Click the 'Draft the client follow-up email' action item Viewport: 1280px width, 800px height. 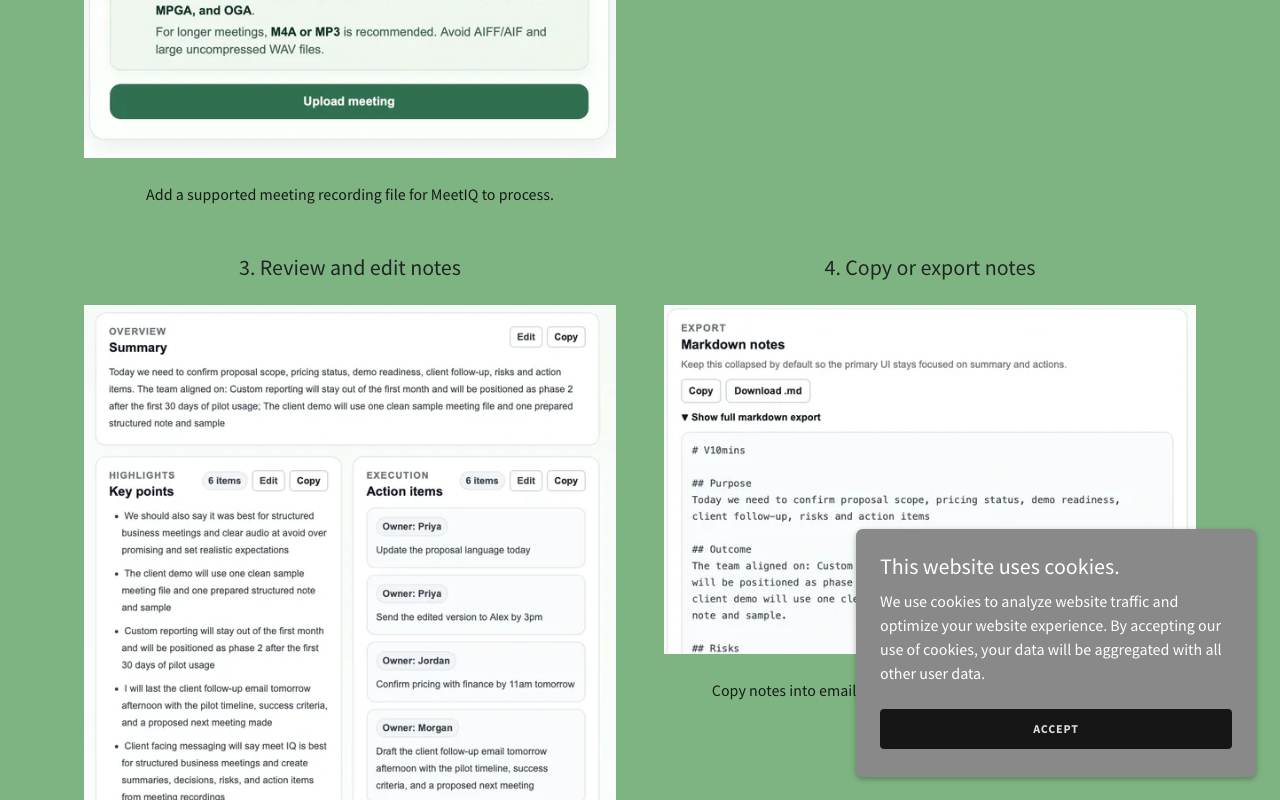(x=462, y=768)
